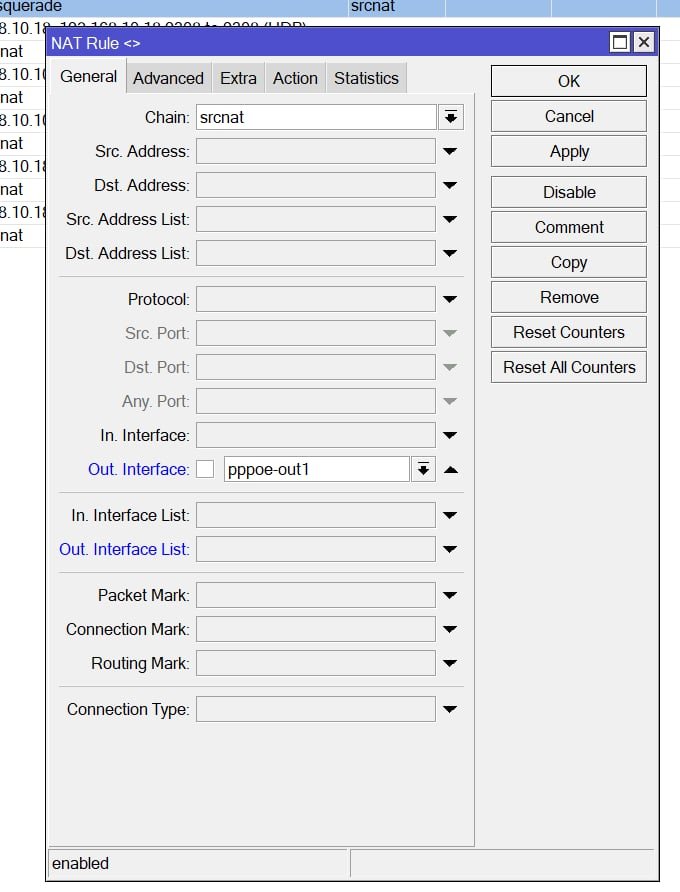Expand the Packet Mark field
Screen dimensions: 680x892
(x=450, y=596)
